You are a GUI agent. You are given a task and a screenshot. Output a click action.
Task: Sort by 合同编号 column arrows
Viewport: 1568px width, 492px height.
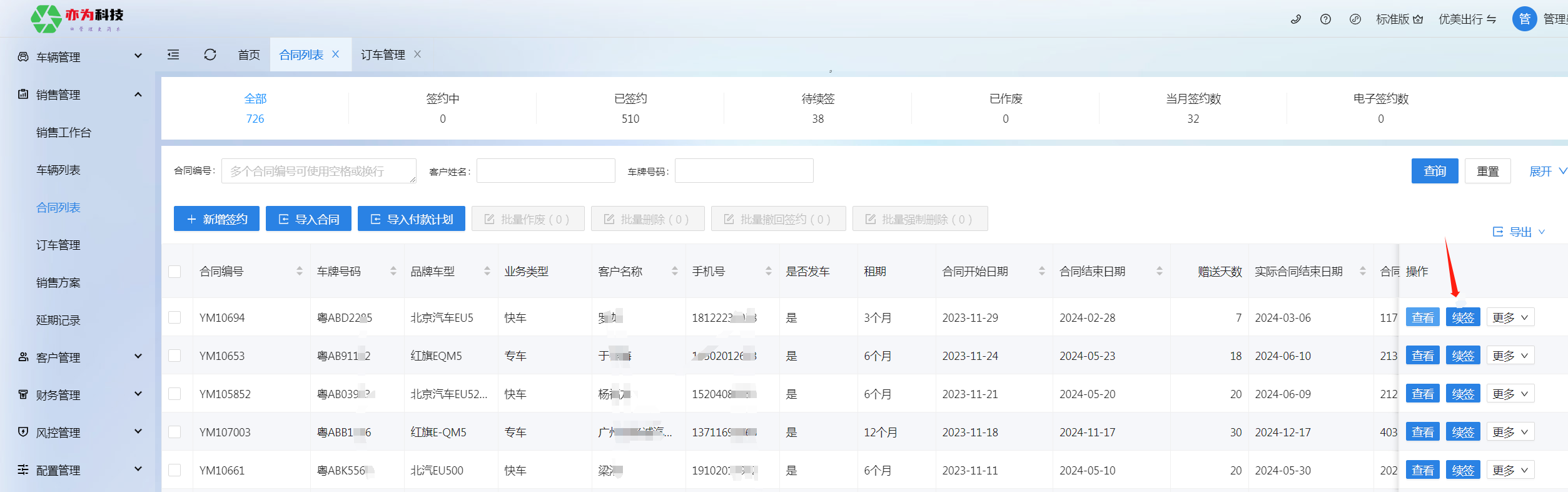(x=300, y=271)
